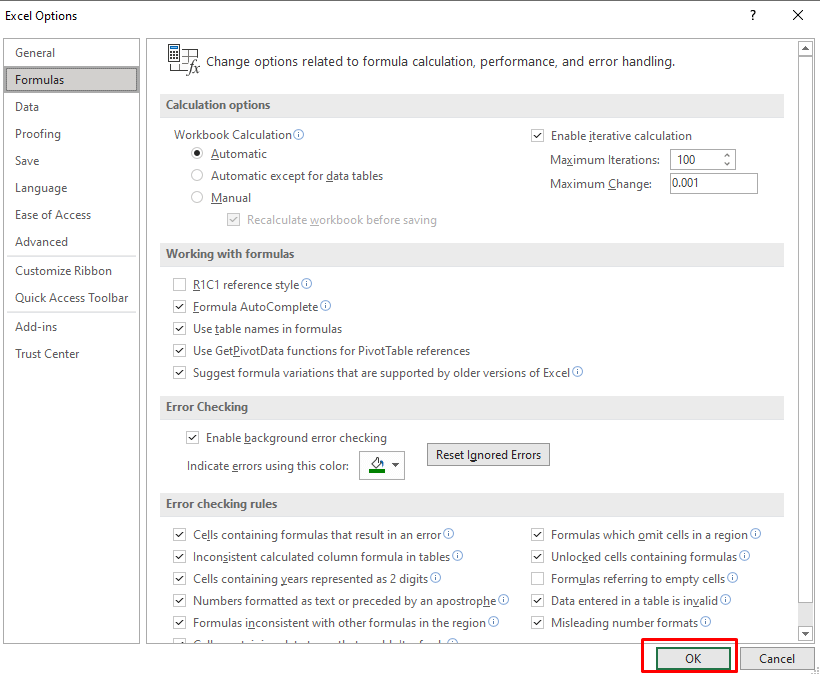Click info icon next to Misleading number formats
Viewport: 820px width, 674px height.
pos(706,622)
